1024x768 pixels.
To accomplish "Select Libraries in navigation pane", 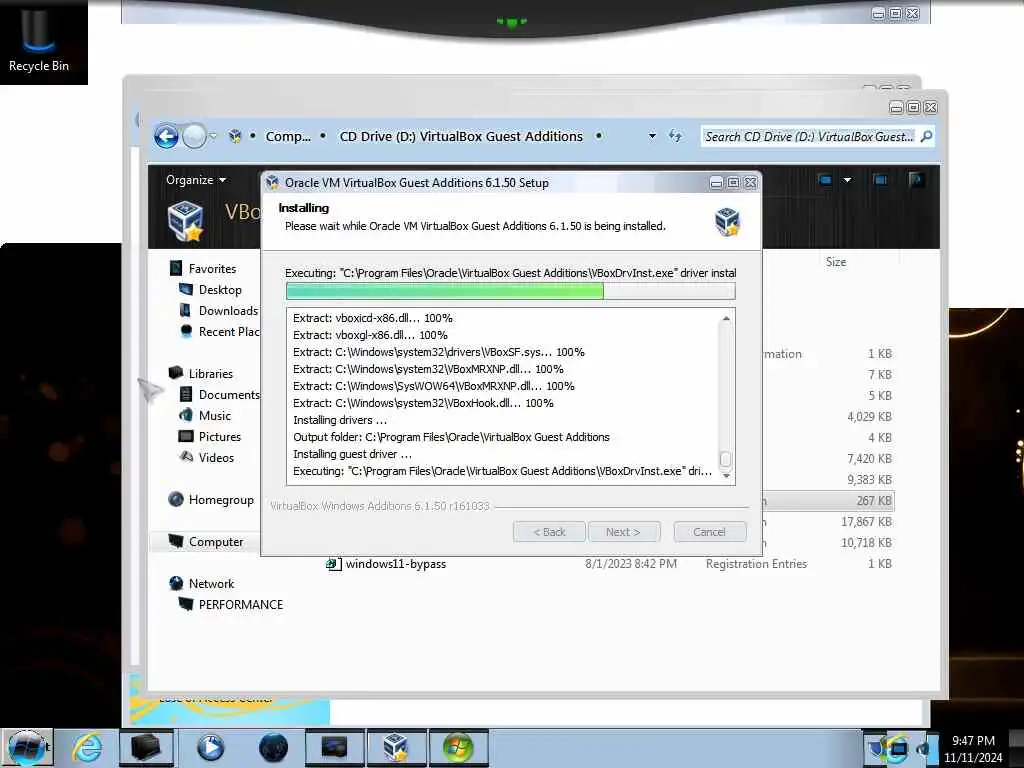I will click(x=210, y=374).
